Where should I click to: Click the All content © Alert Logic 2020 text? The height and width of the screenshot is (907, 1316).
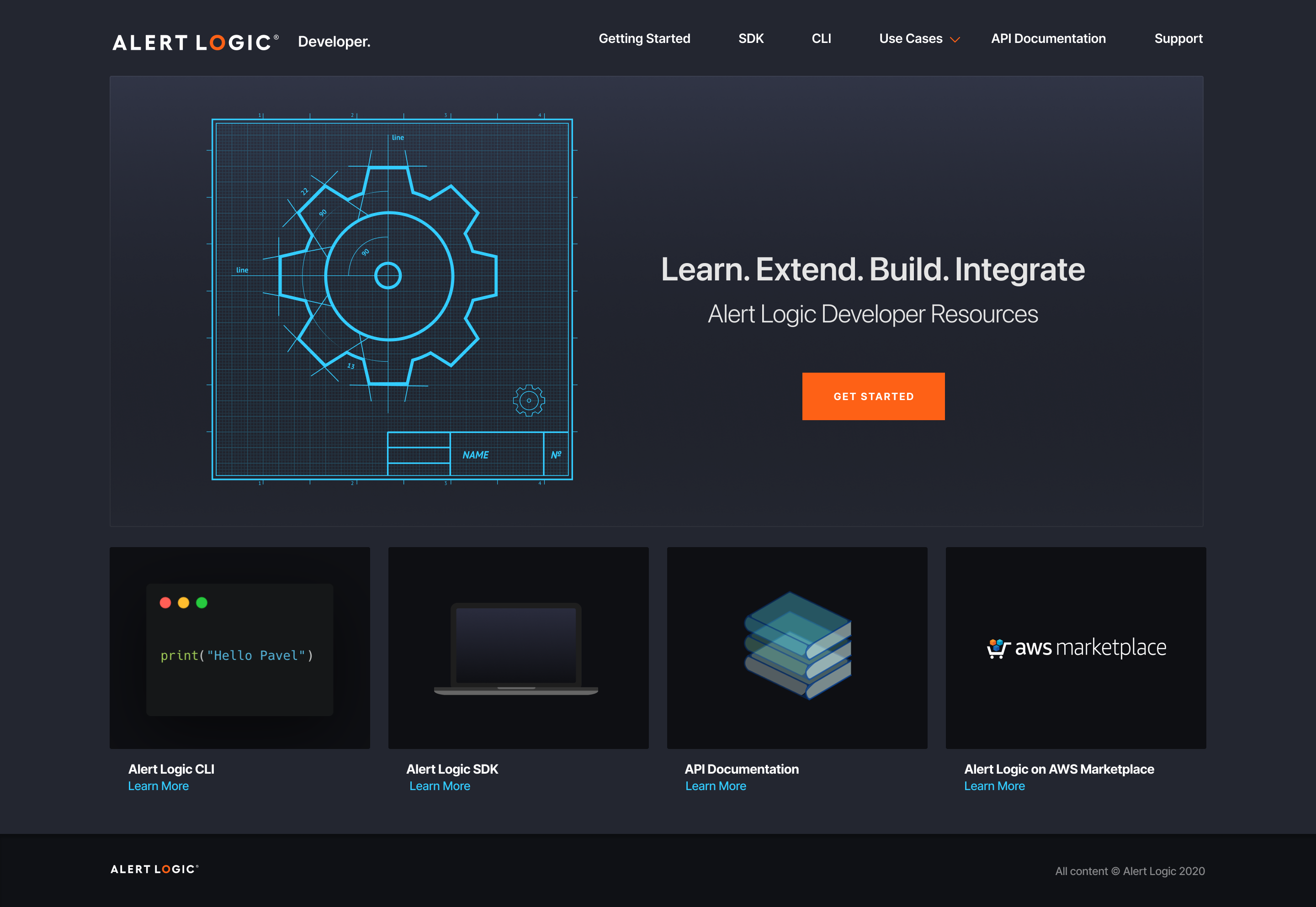(1130, 870)
